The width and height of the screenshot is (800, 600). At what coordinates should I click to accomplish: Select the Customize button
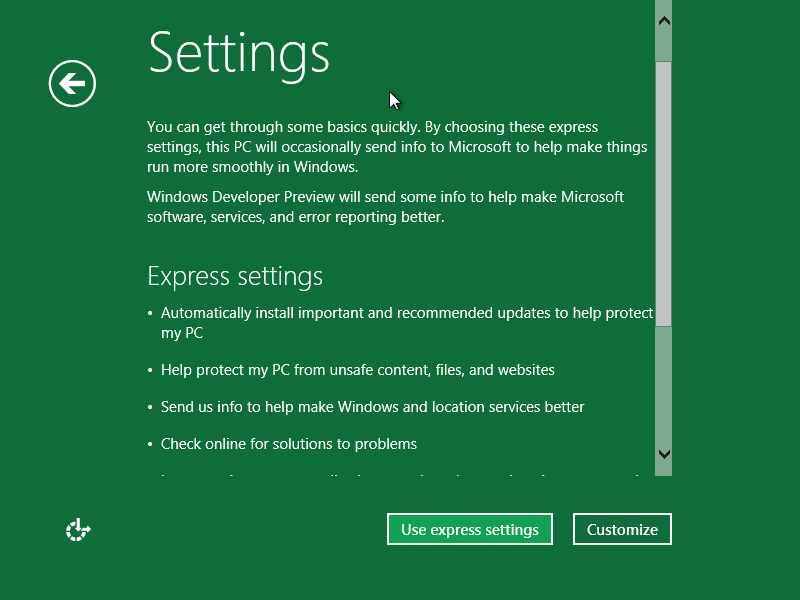point(622,529)
